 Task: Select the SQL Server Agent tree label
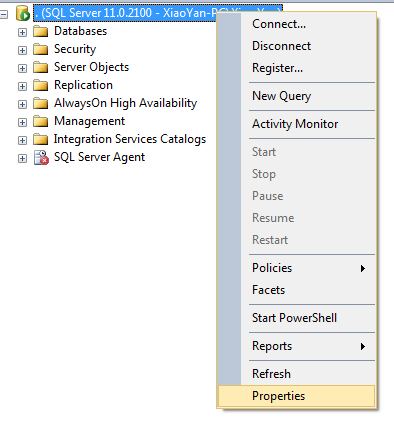[99, 157]
